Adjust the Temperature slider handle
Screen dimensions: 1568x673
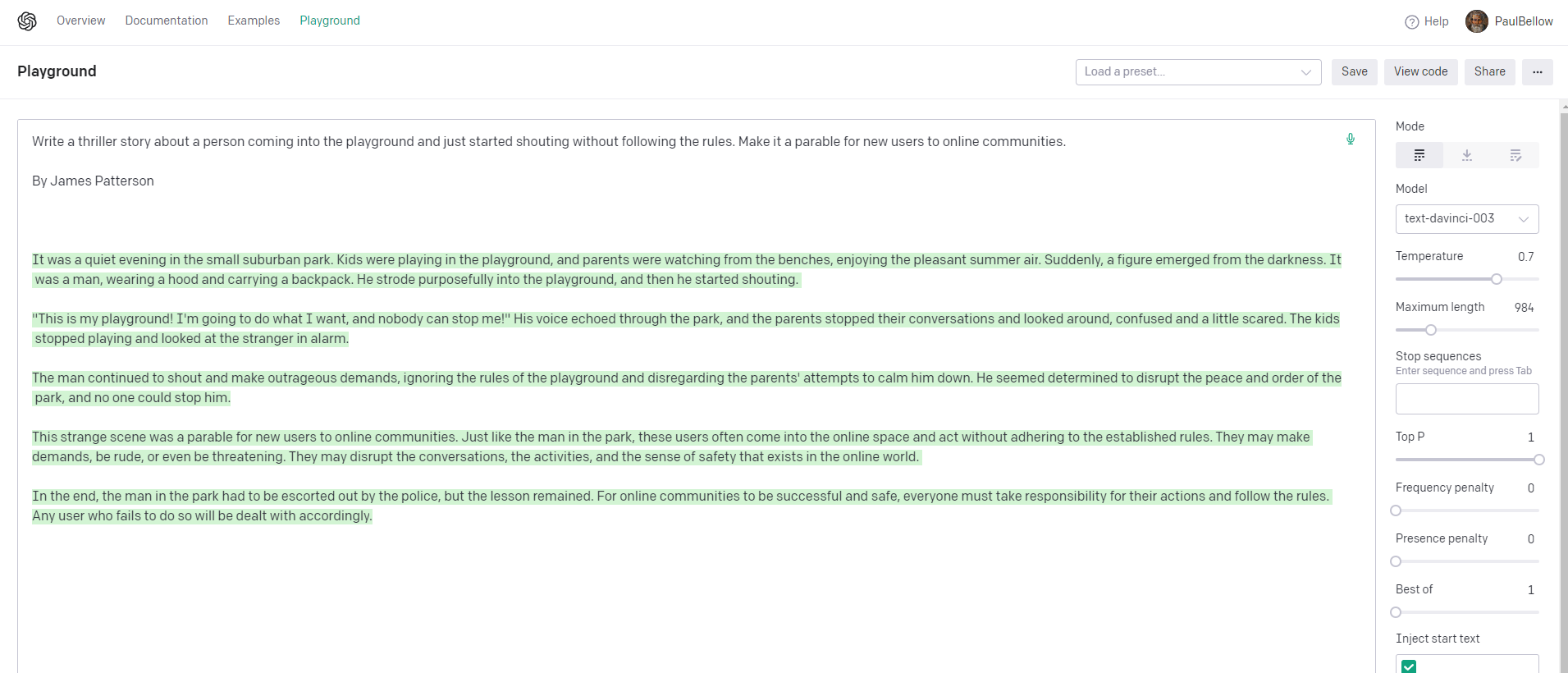tap(1497, 279)
